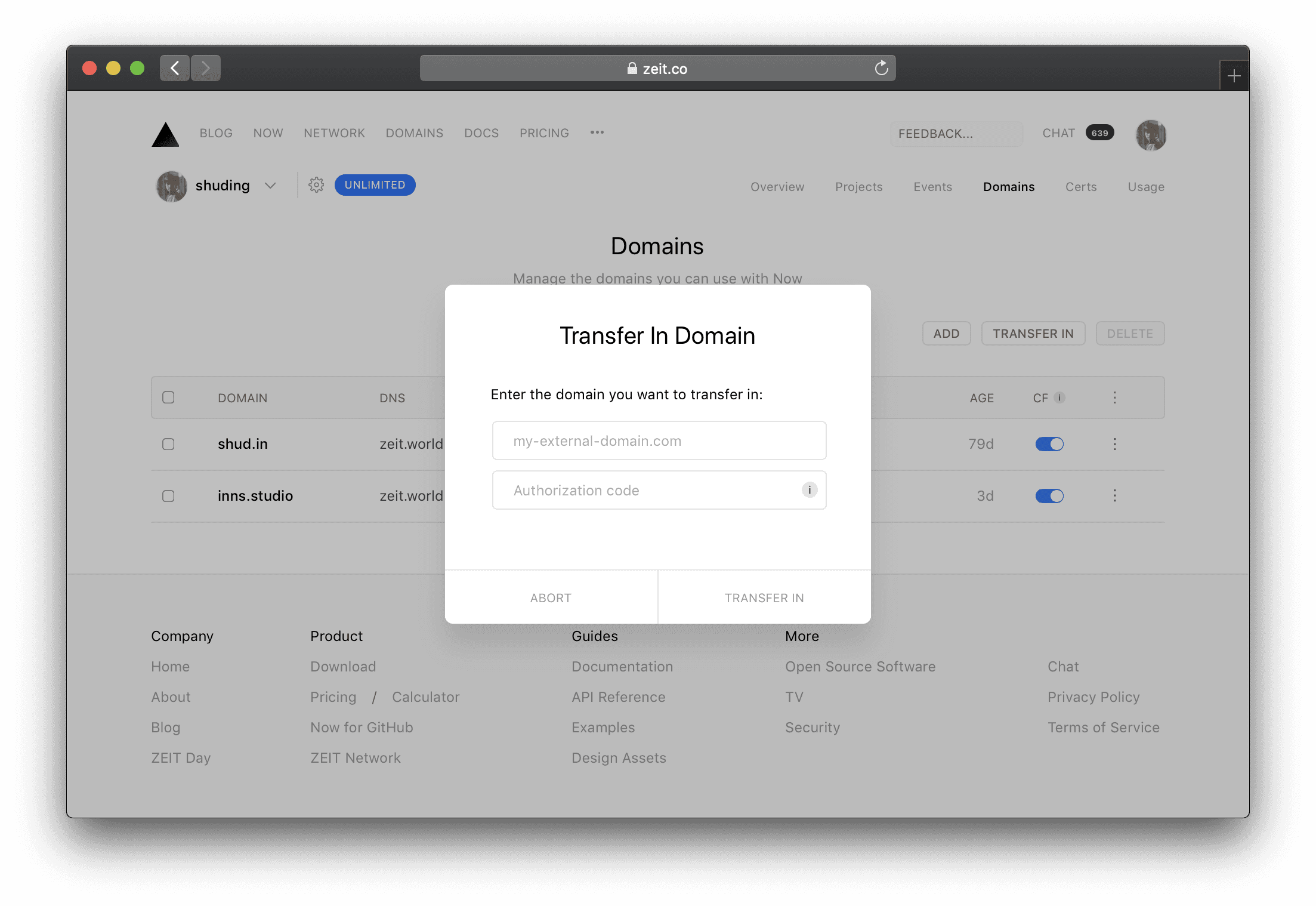The image size is (1316, 906).
Task: Click the ZEIT triangle logo
Action: pyautogui.click(x=165, y=134)
